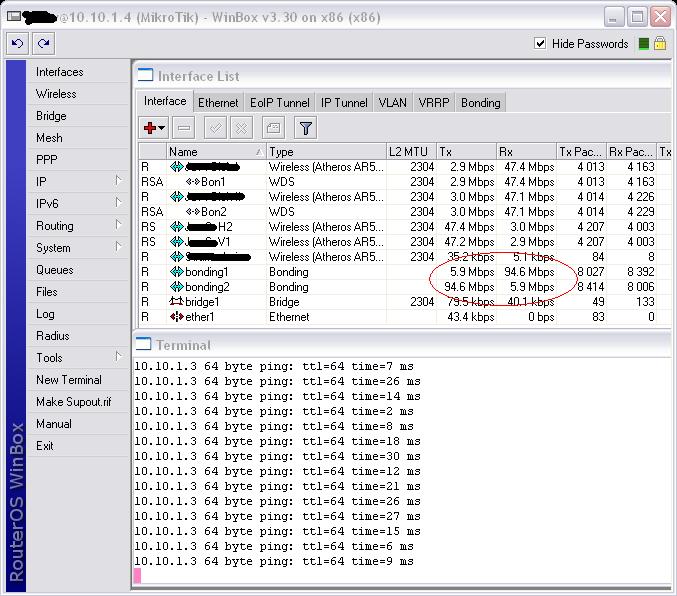Switch to the VLAN tab
677x596 pixels.
click(x=392, y=103)
